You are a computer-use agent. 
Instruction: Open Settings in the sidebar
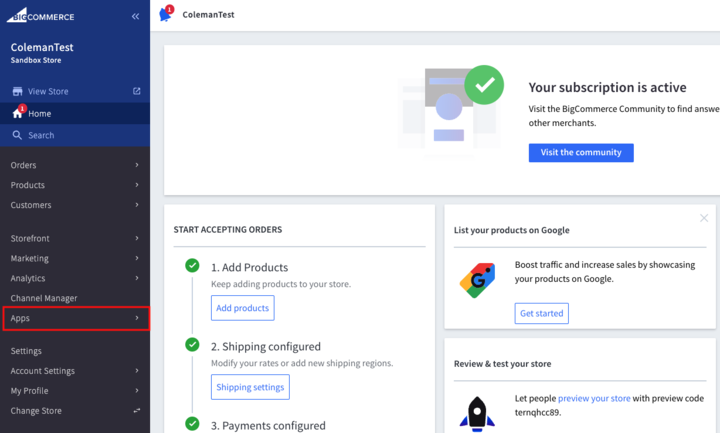pos(75,351)
